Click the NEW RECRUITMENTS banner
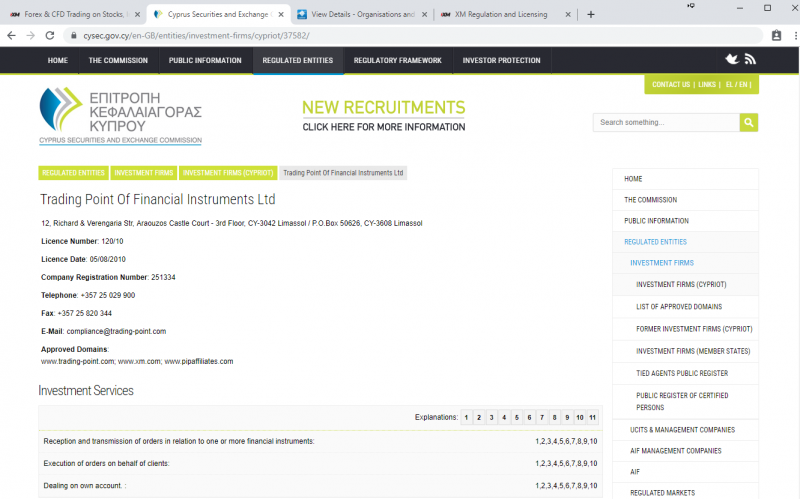 (x=384, y=116)
